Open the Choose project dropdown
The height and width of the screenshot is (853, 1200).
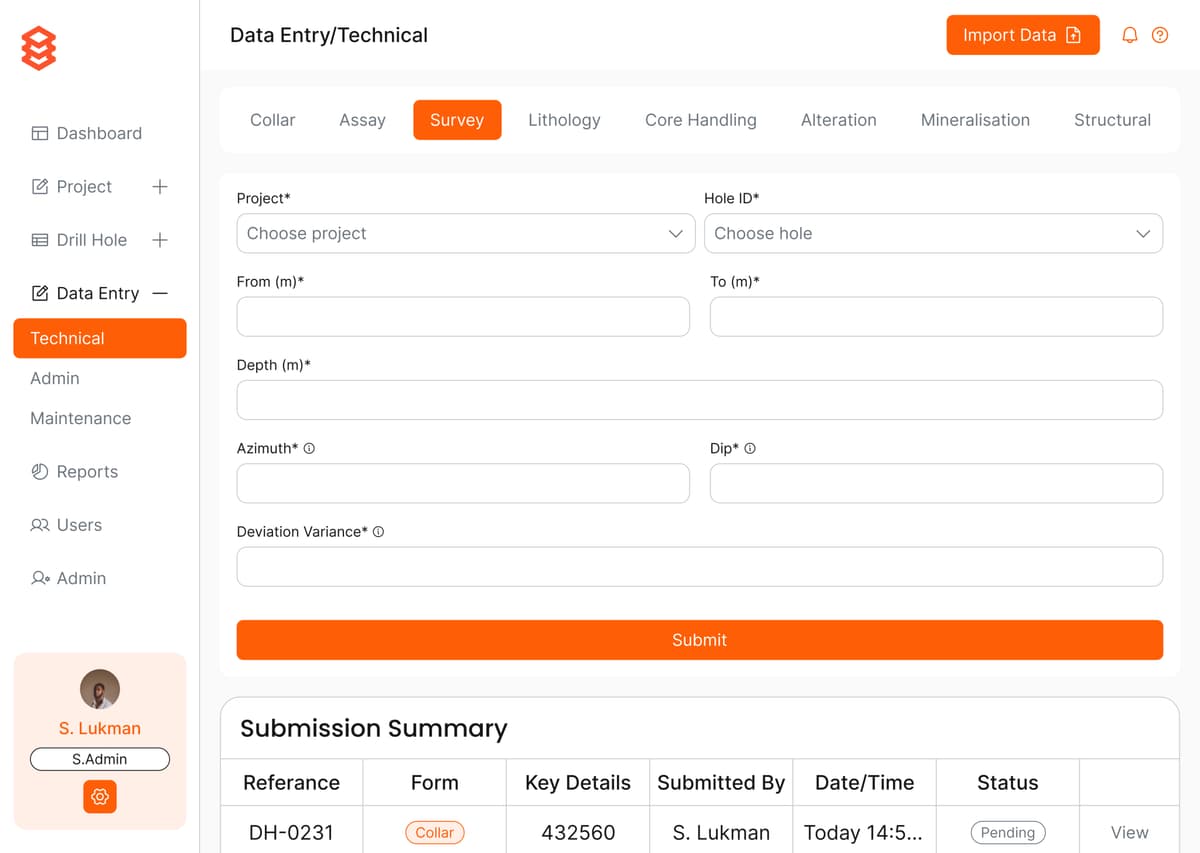pos(465,233)
